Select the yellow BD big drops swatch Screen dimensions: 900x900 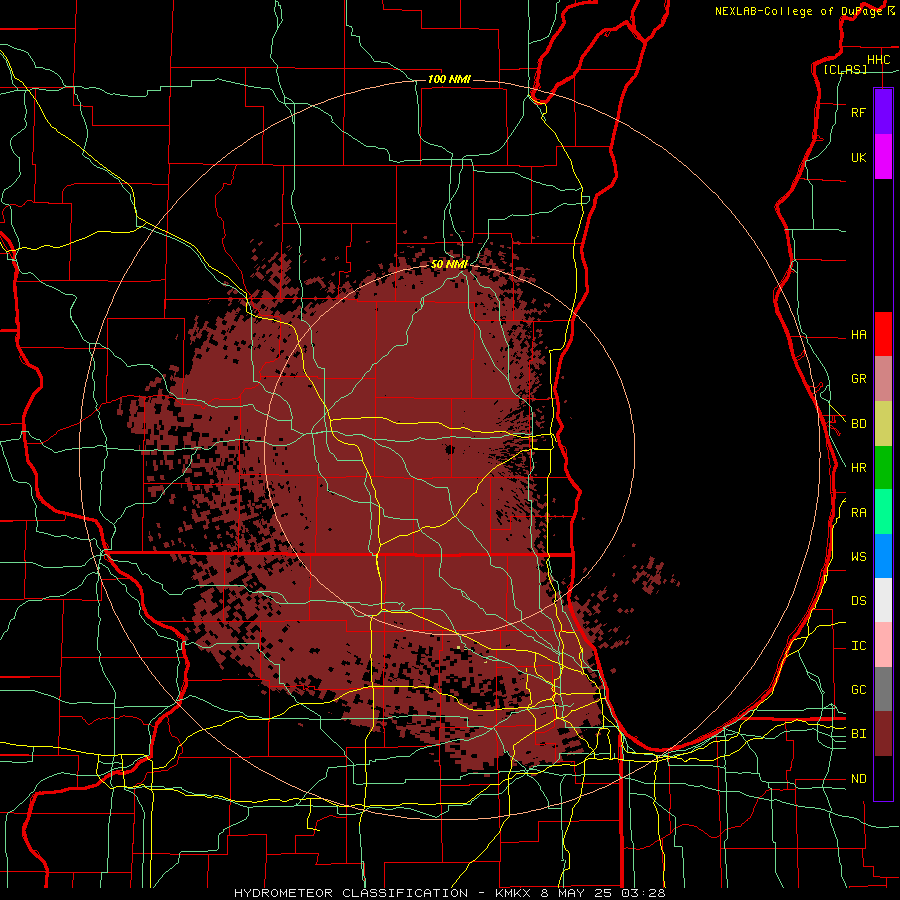point(883,424)
